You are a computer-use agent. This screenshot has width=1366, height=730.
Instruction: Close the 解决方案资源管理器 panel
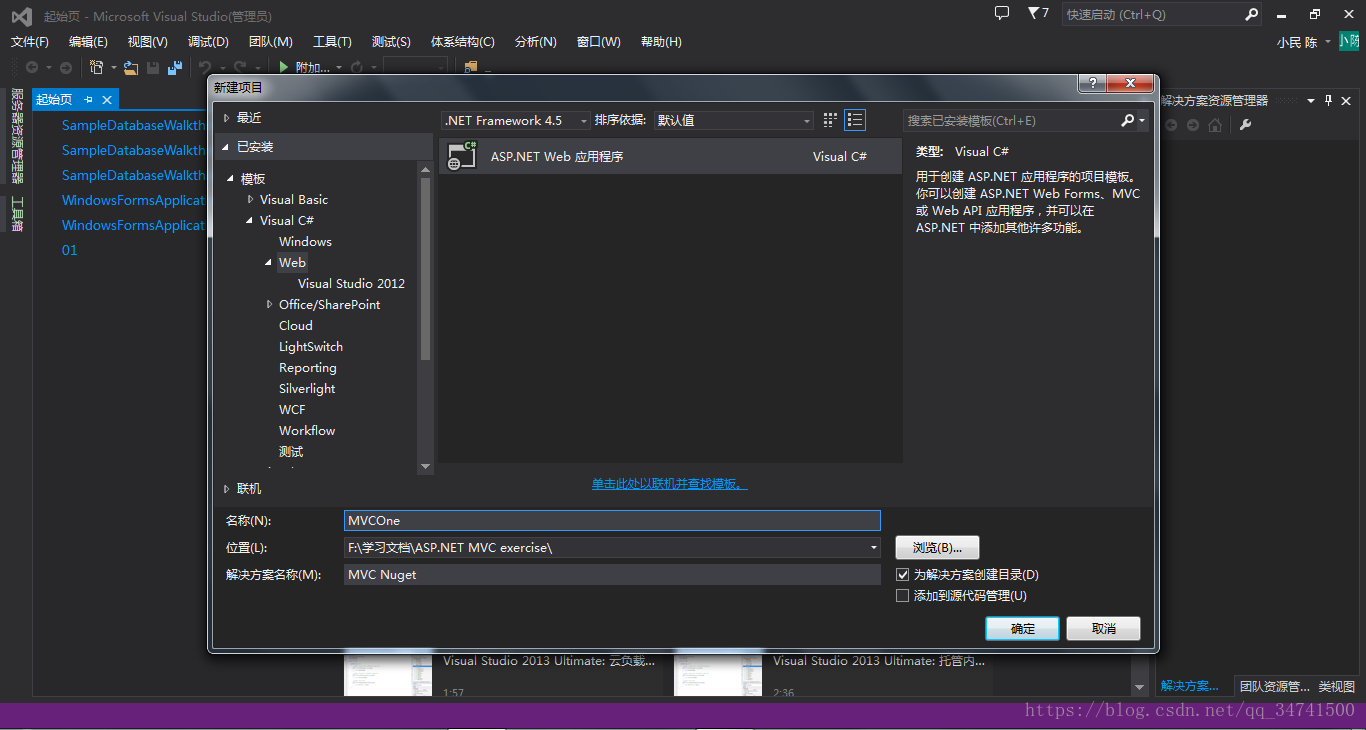1346,100
